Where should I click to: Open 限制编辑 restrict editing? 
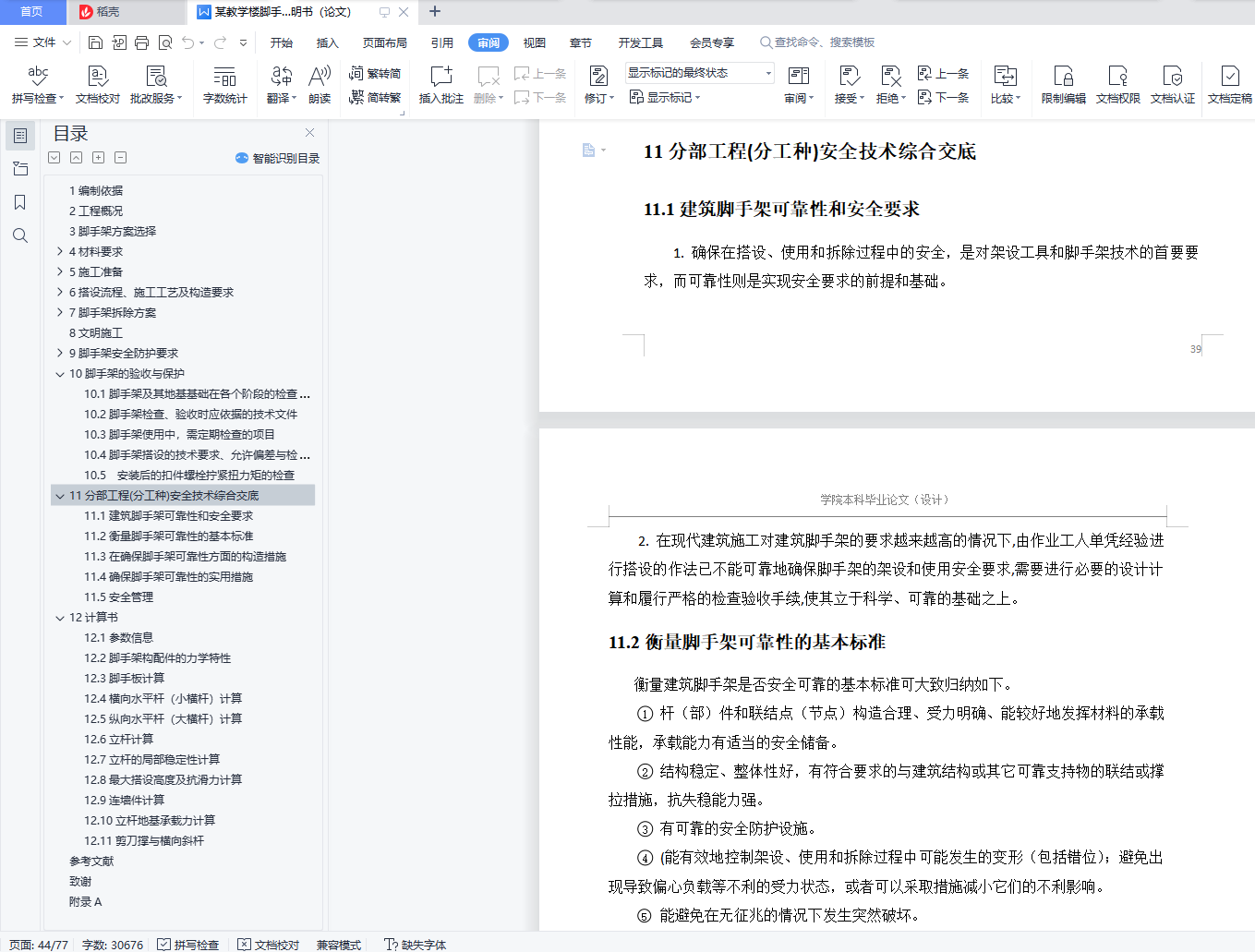coord(1064,84)
